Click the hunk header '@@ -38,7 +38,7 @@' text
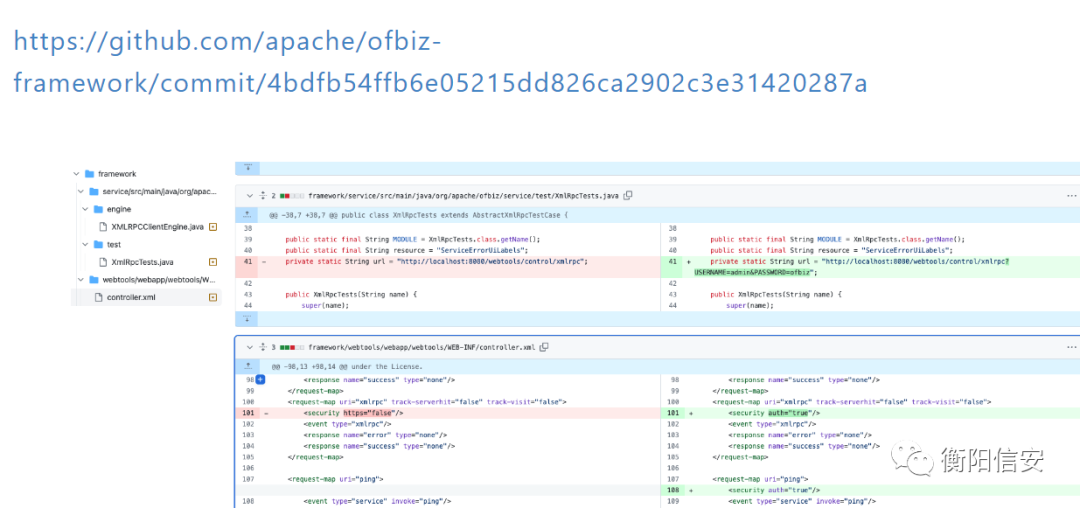The height and width of the screenshot is (508, 1080). coord(419,215)
